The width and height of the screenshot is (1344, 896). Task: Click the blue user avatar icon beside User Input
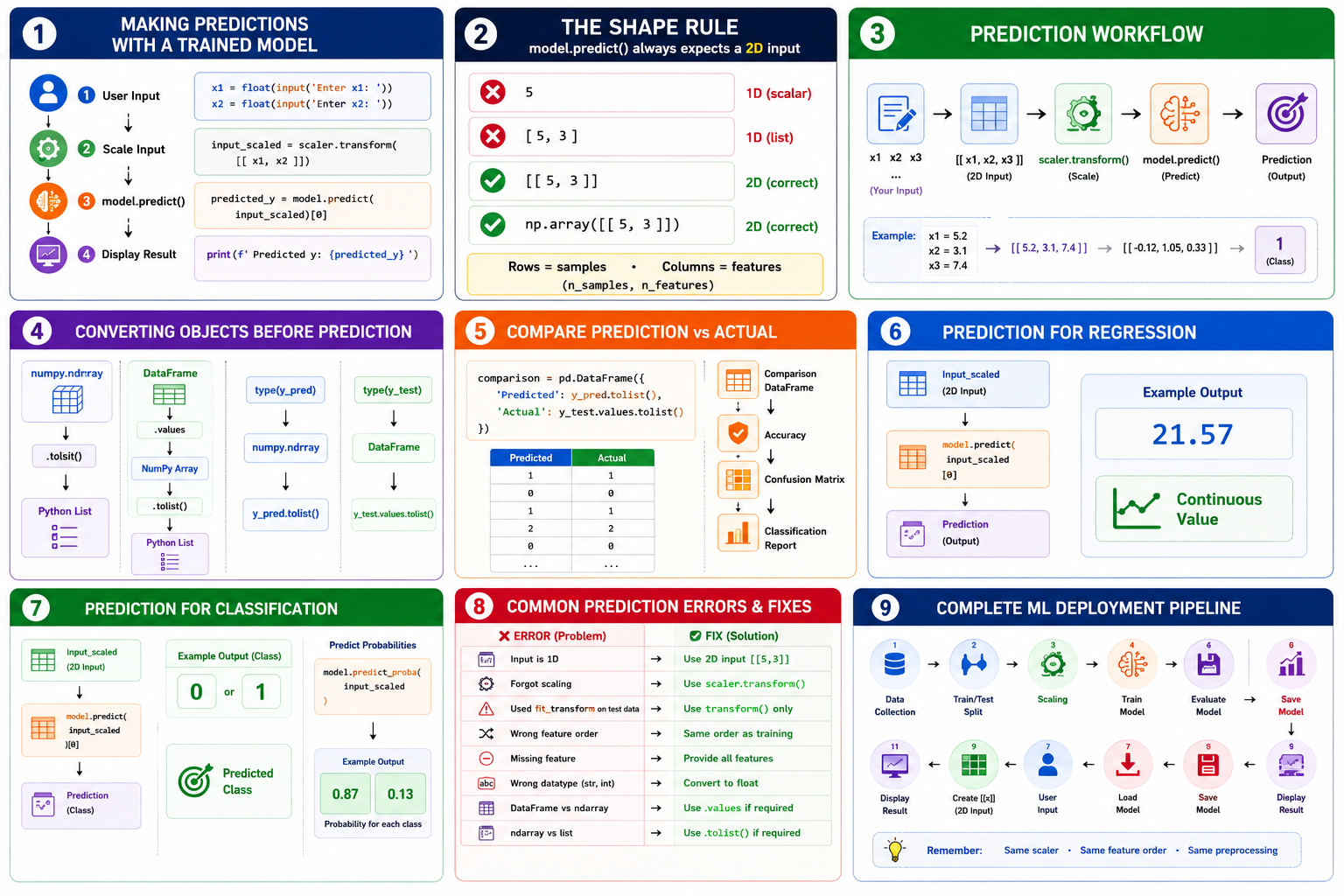point(48,94)
